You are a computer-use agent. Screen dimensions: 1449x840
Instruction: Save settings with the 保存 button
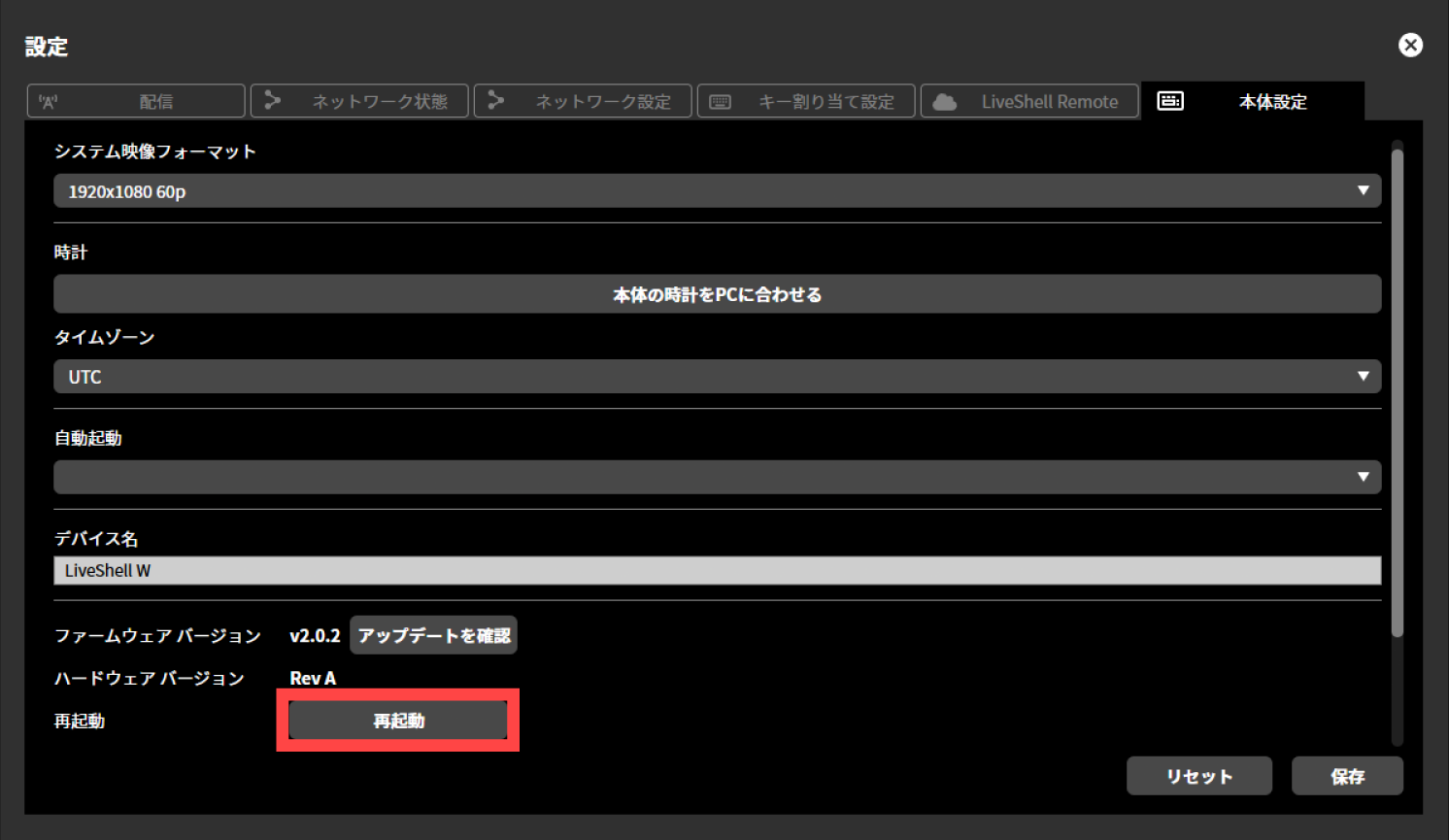[1347, 775]
